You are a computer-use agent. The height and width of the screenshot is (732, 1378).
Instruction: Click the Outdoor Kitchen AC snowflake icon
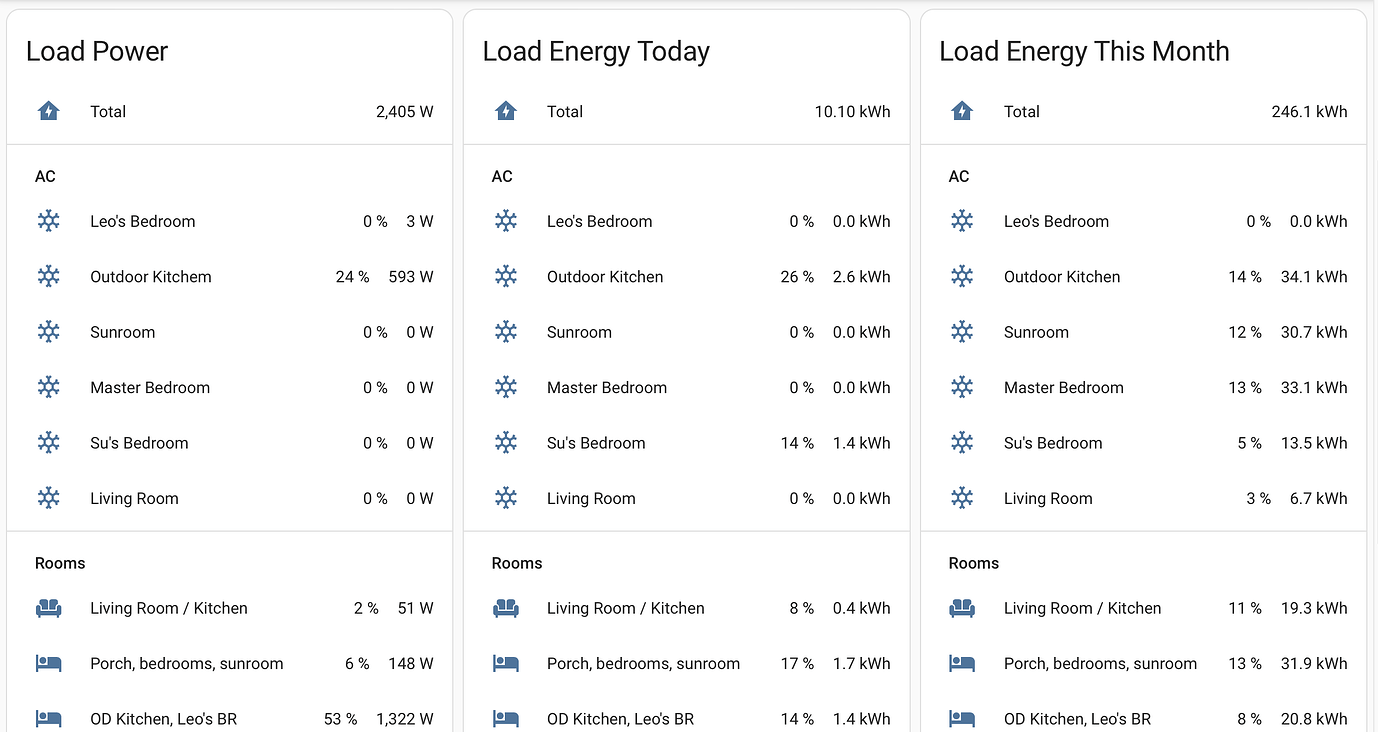[x=48, y=276]
